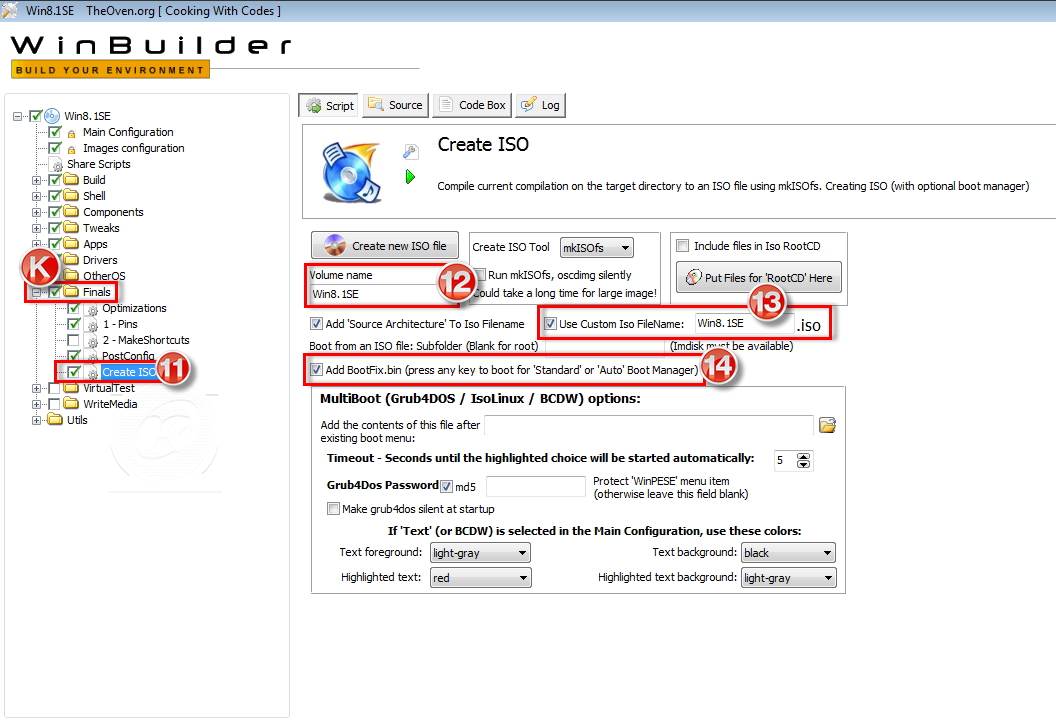Click the Utils folder icon
The image size is (1056, 724).
point(55,420)
